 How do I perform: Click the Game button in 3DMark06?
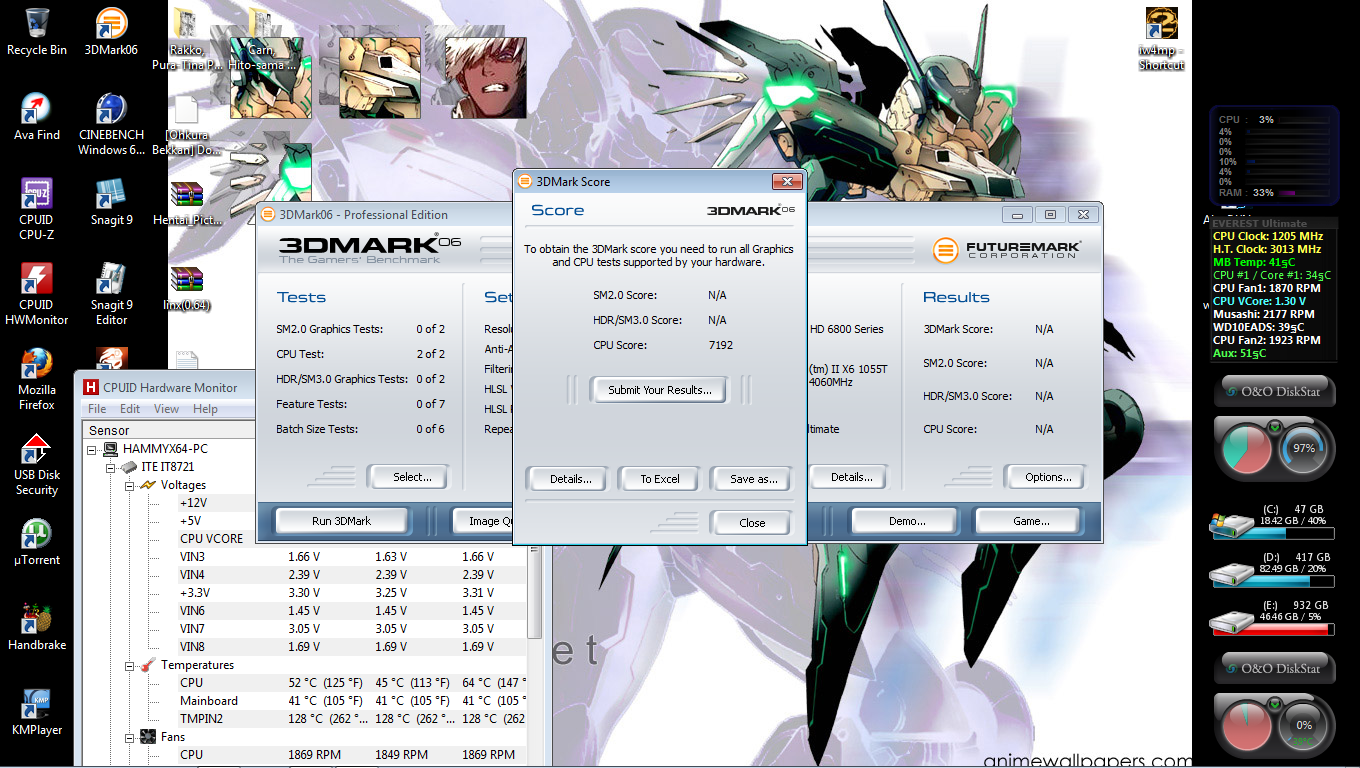click(x=1031, y=521)
